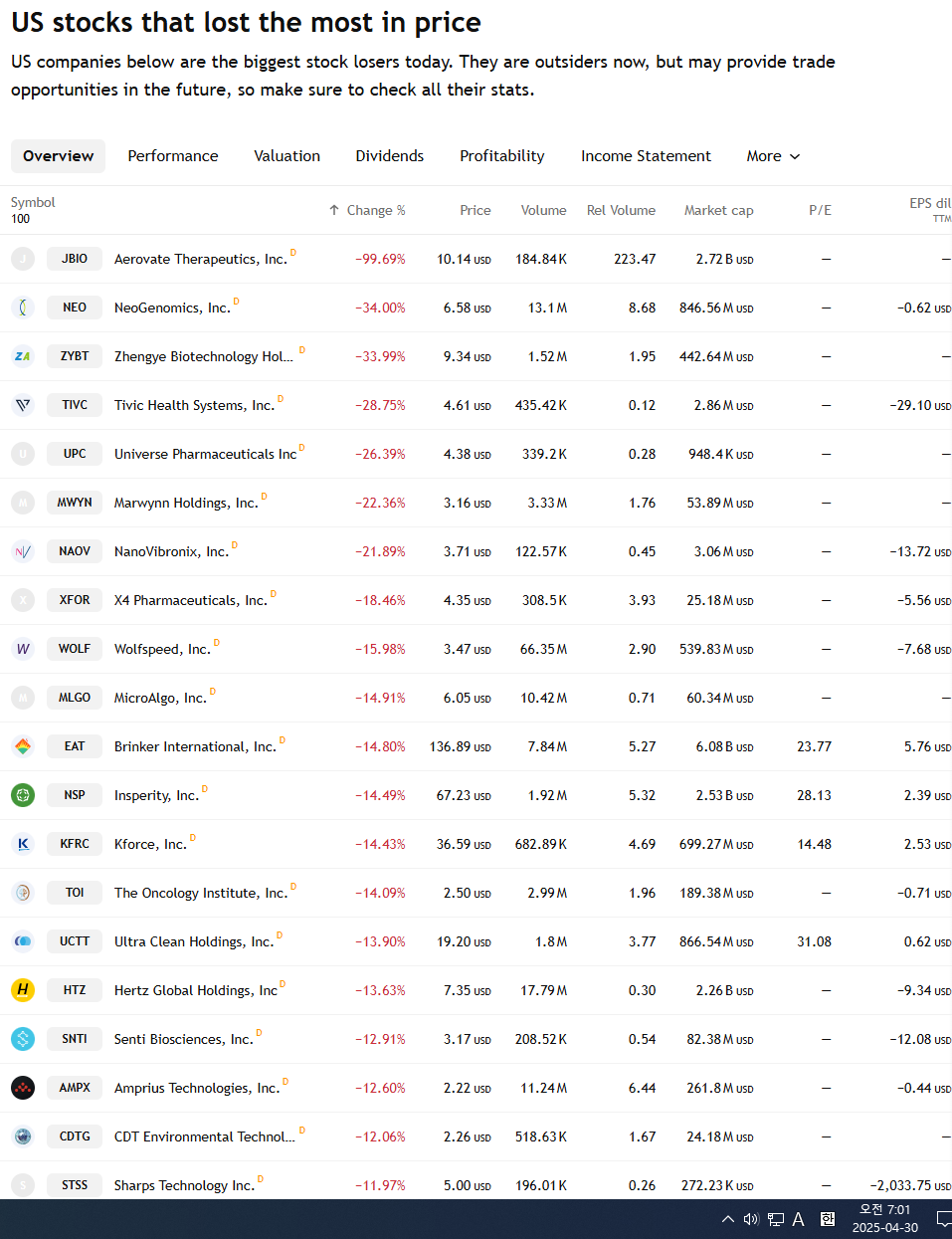Click the MicroAlgo placeholder logo
Viewport: 952px width, 1239px height.
pyautogui.click(x=23, y=698)
